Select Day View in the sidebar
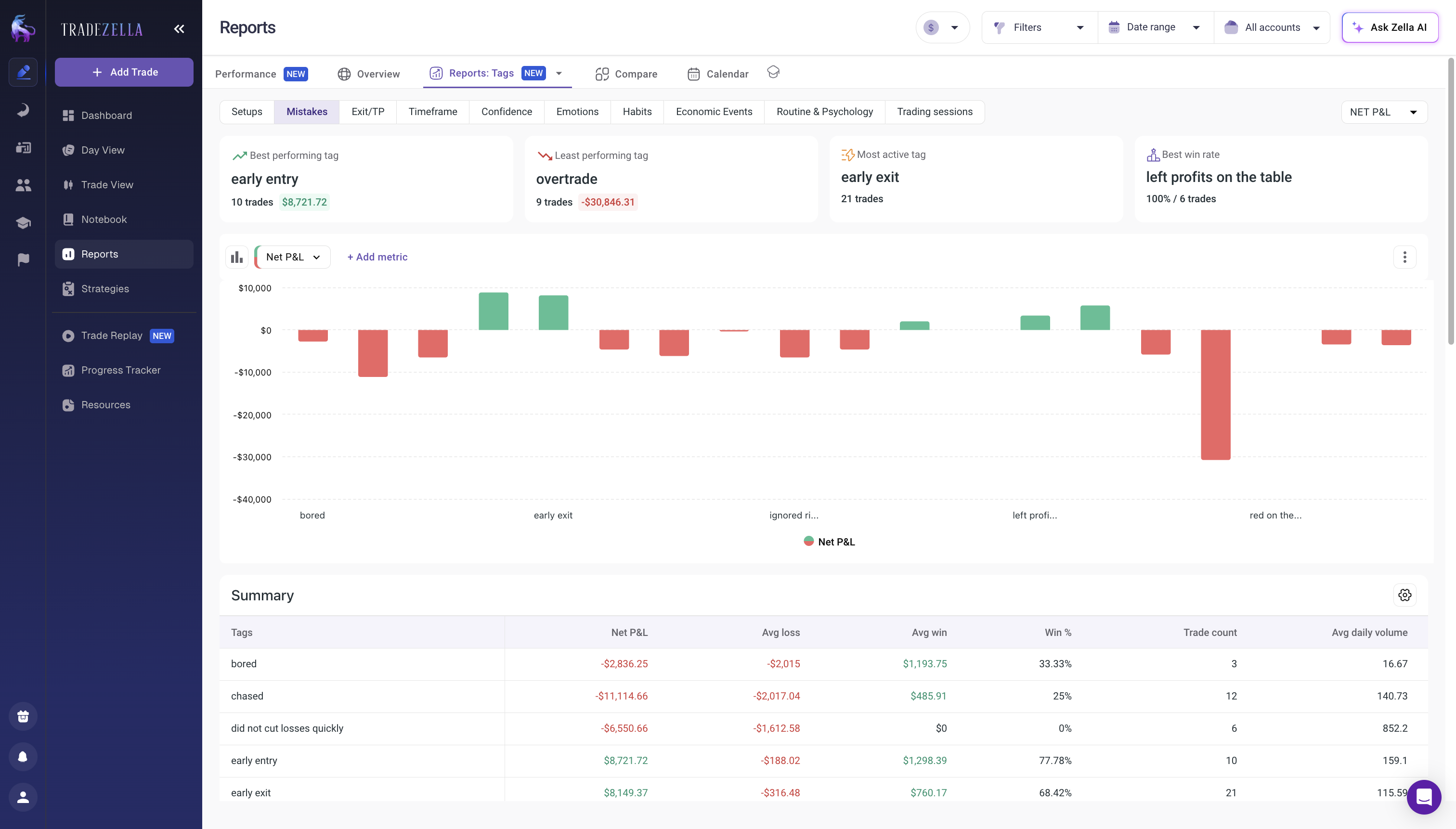This screenshot has width=1456, height=829. 103,150
